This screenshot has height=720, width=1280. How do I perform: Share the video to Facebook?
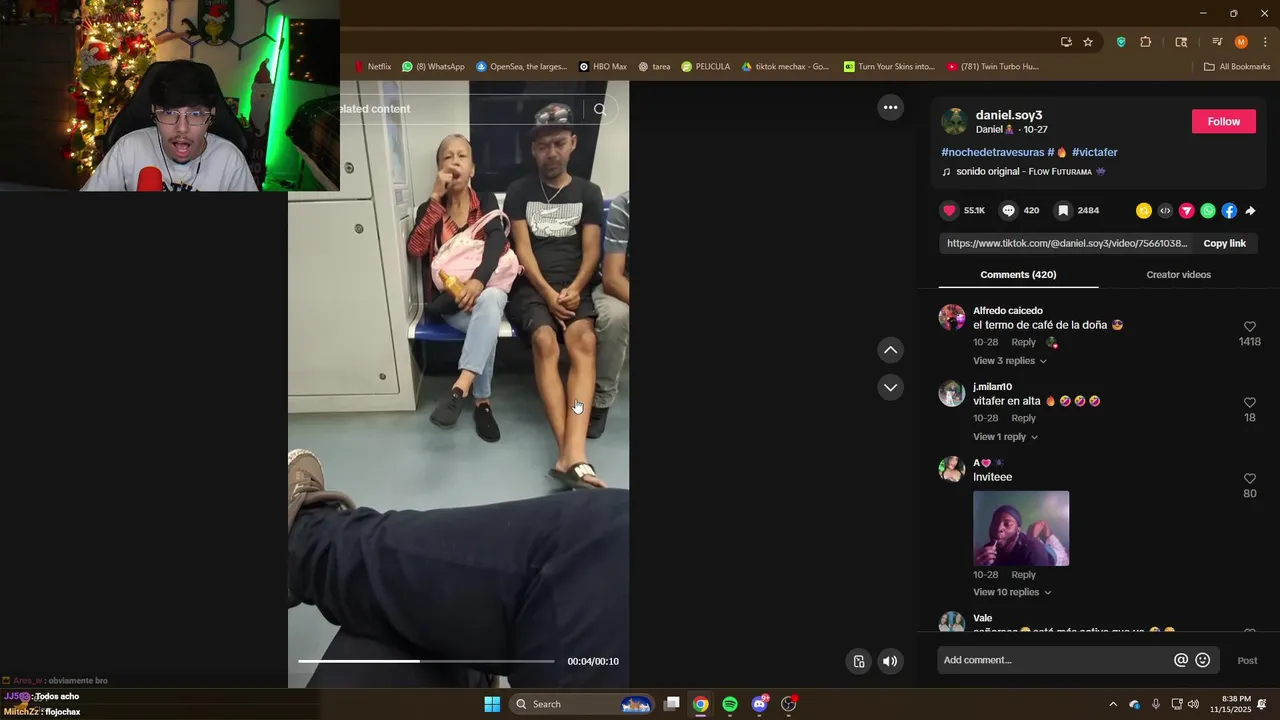coord(1229,210)
